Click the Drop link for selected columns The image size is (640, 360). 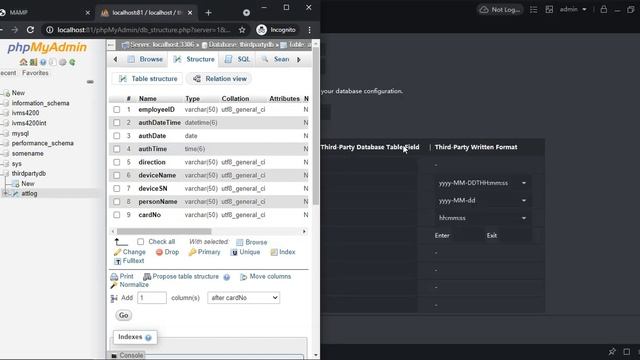[167, 252]
